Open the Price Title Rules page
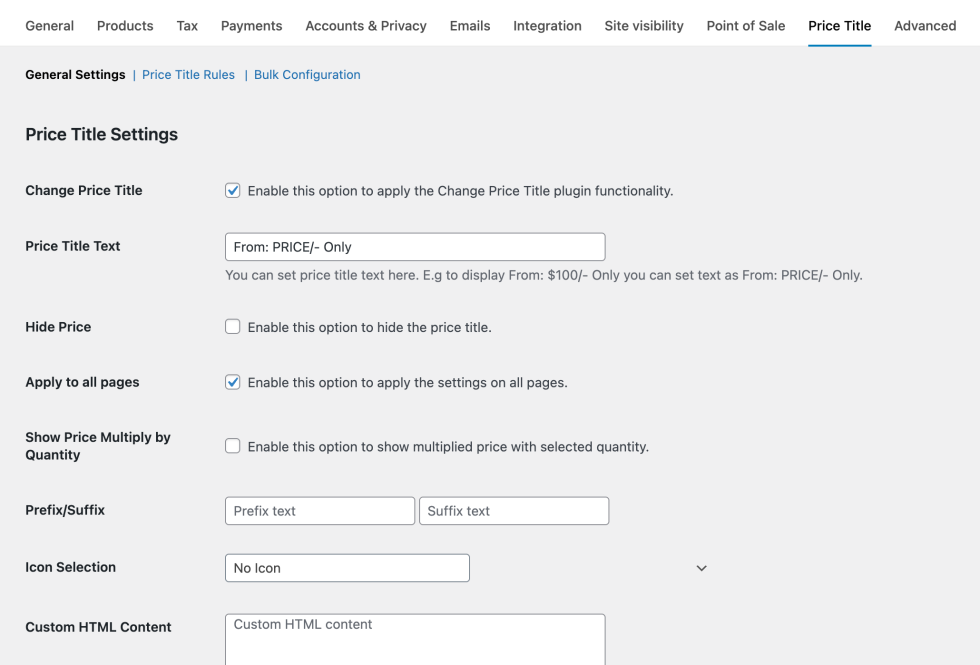This screenshot has height=665, width=980. [x=188, y=74]
